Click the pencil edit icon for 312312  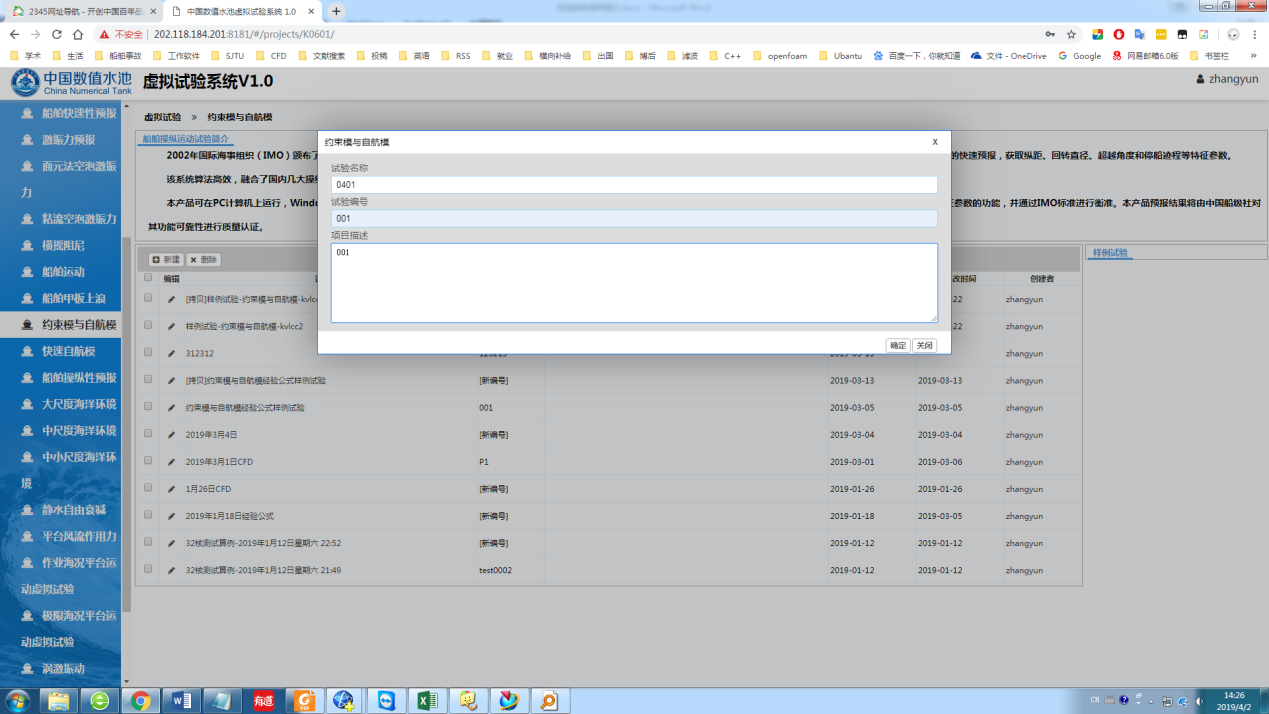coord(171,353)
